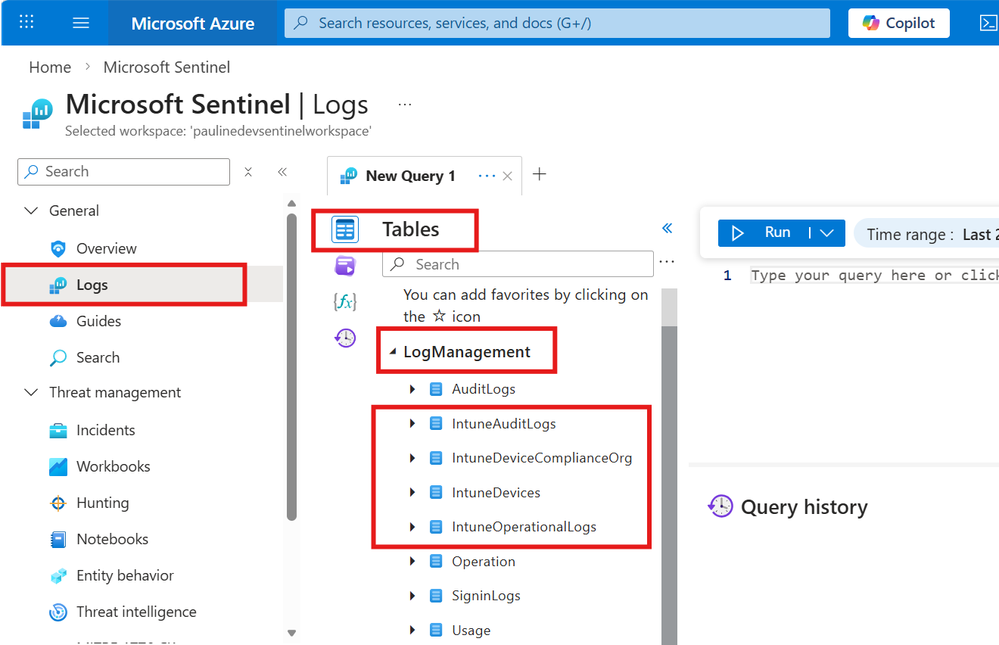Select Logs in the navigation menu
999x645 pixels.
92,285
